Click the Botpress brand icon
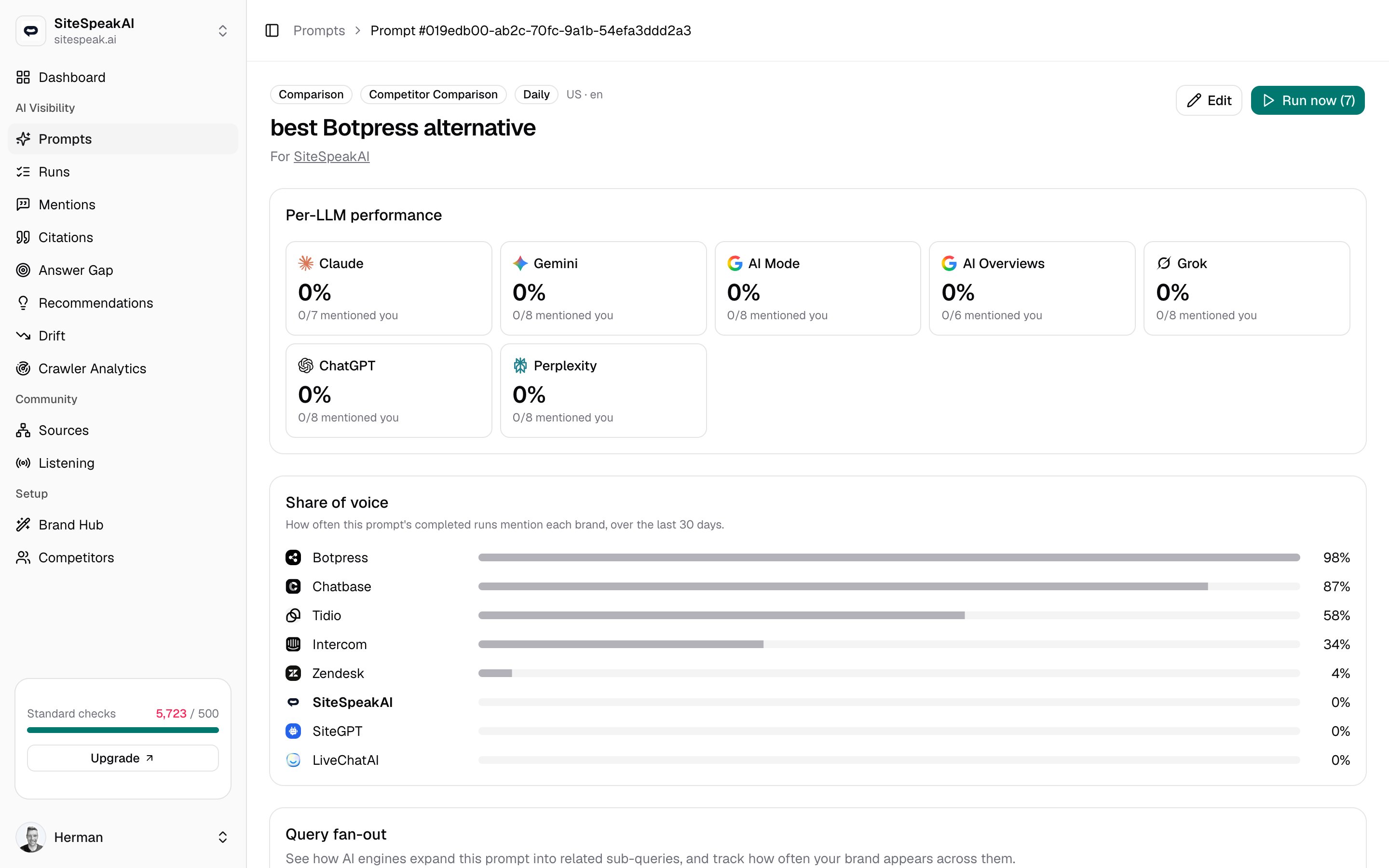This screenshot has height=868, width=1389. tap(293, 557)
